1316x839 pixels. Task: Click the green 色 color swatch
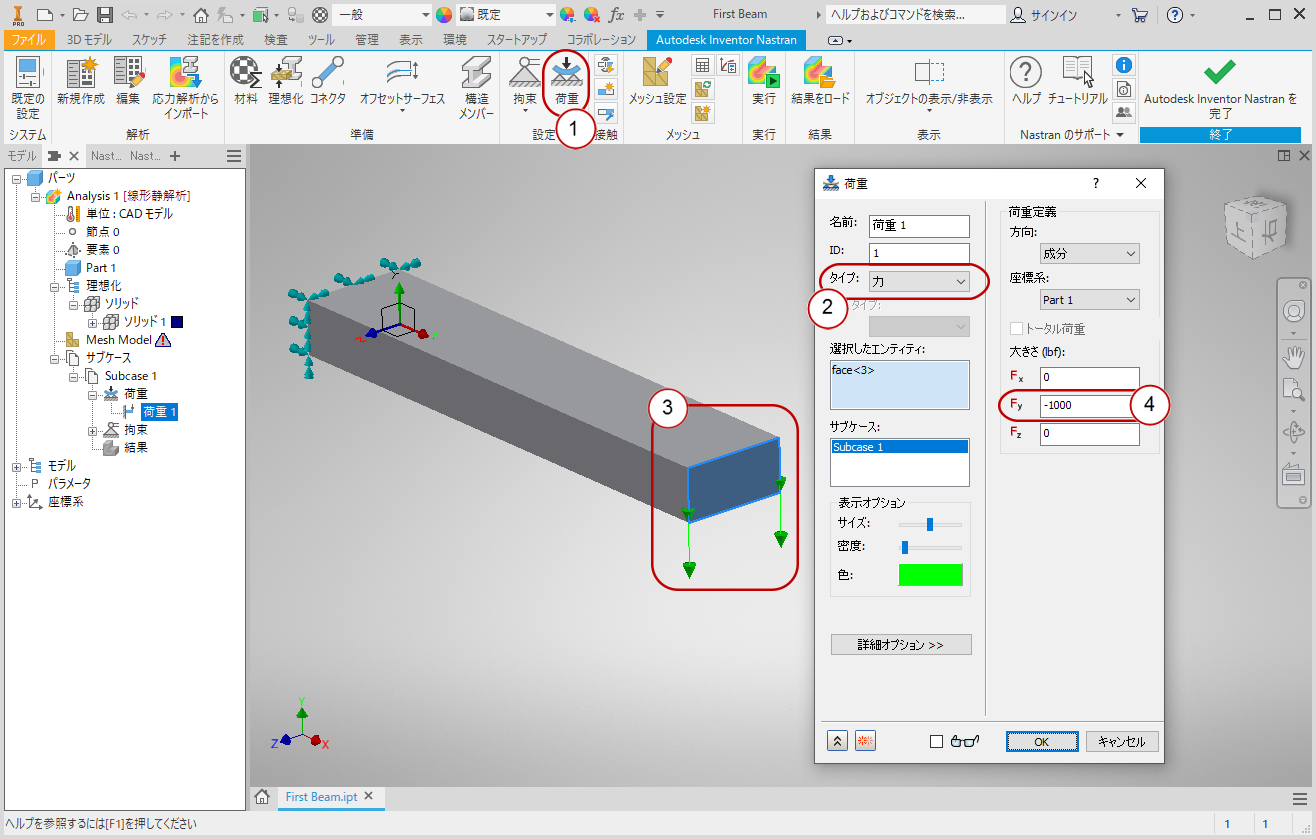[930, 575]
